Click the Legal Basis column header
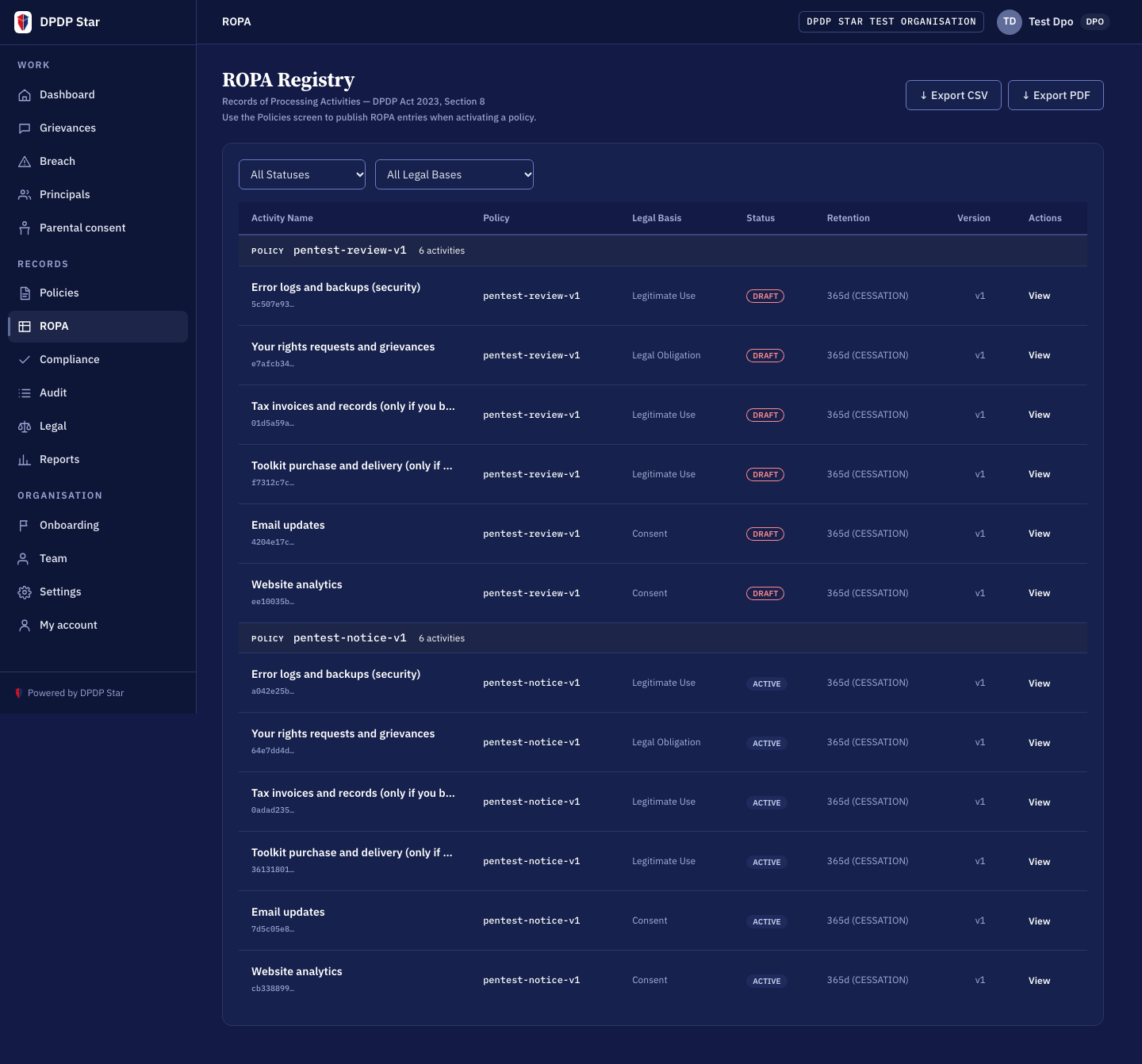The height and width of the screenshot is (1064, 1142). (x=657, y=218)
